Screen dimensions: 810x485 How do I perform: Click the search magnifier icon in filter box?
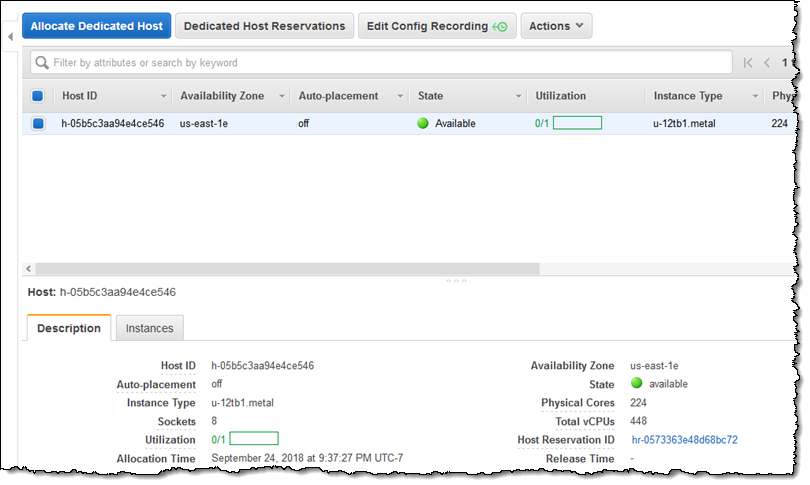click(x=42, y=63)
